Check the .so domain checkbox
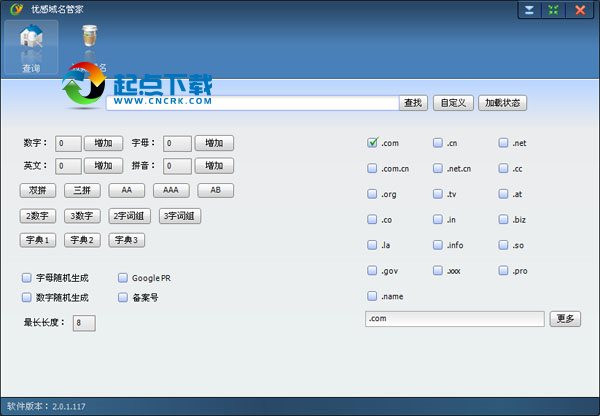600x416 pixels. pyautogui.click(x=504, y=245)
